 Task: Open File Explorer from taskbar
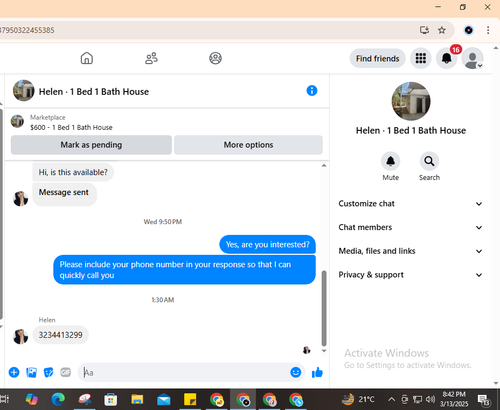pyautogui.click(x=137, y=399)
